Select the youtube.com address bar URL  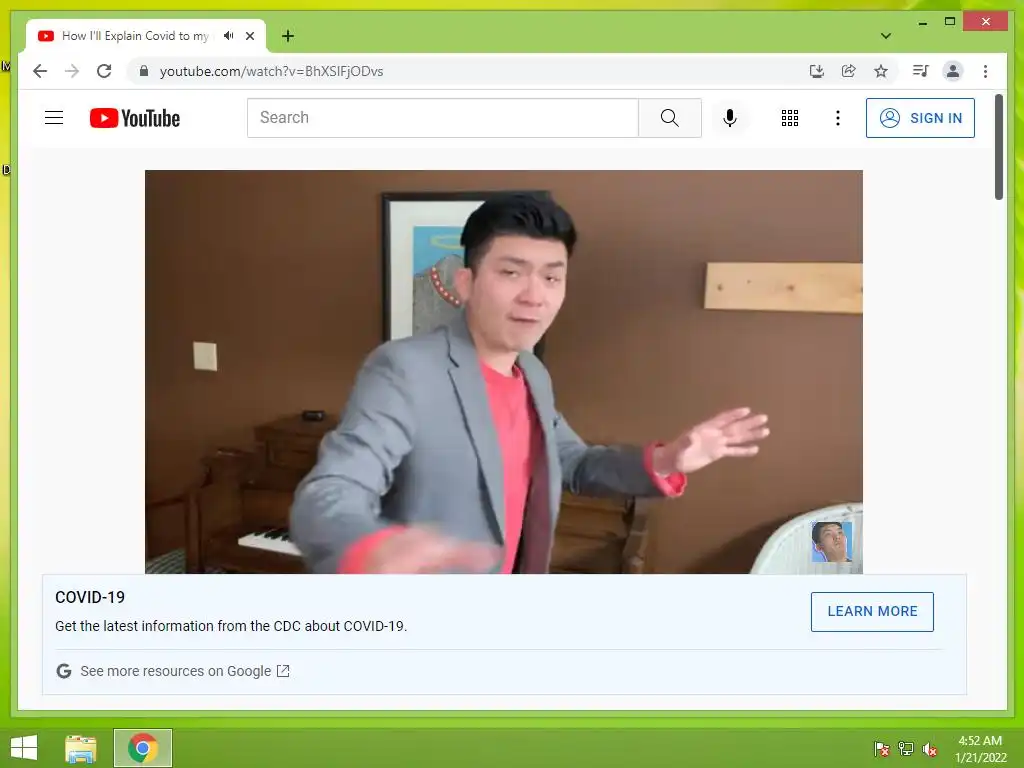point(271,71)
